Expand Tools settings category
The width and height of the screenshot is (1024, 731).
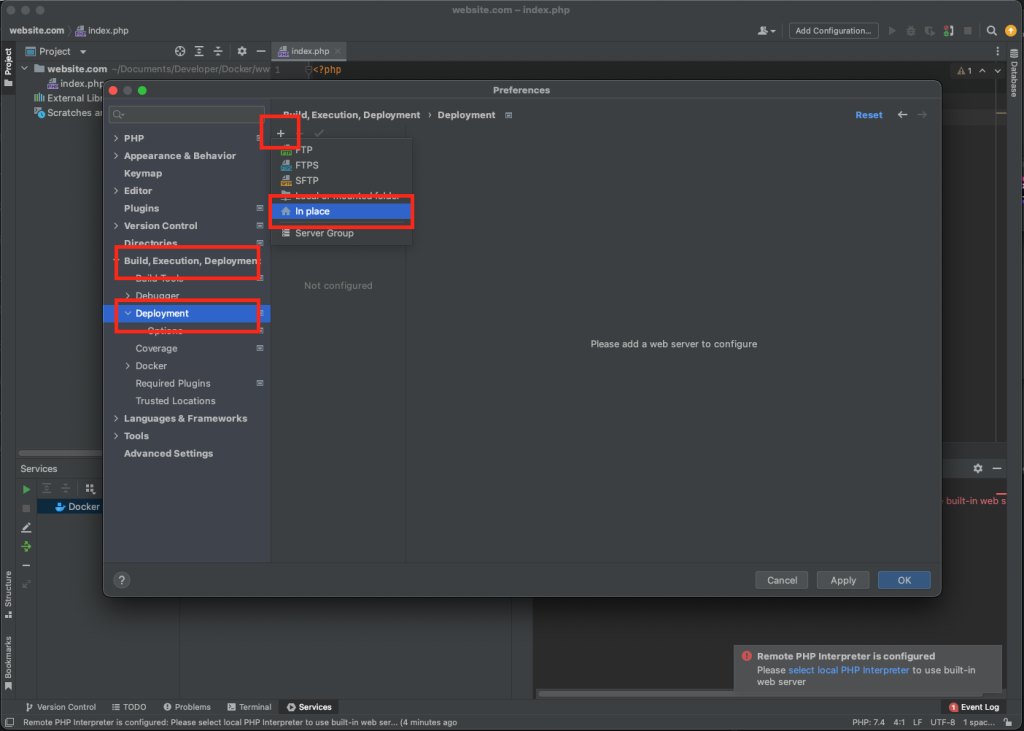[116, 436]
